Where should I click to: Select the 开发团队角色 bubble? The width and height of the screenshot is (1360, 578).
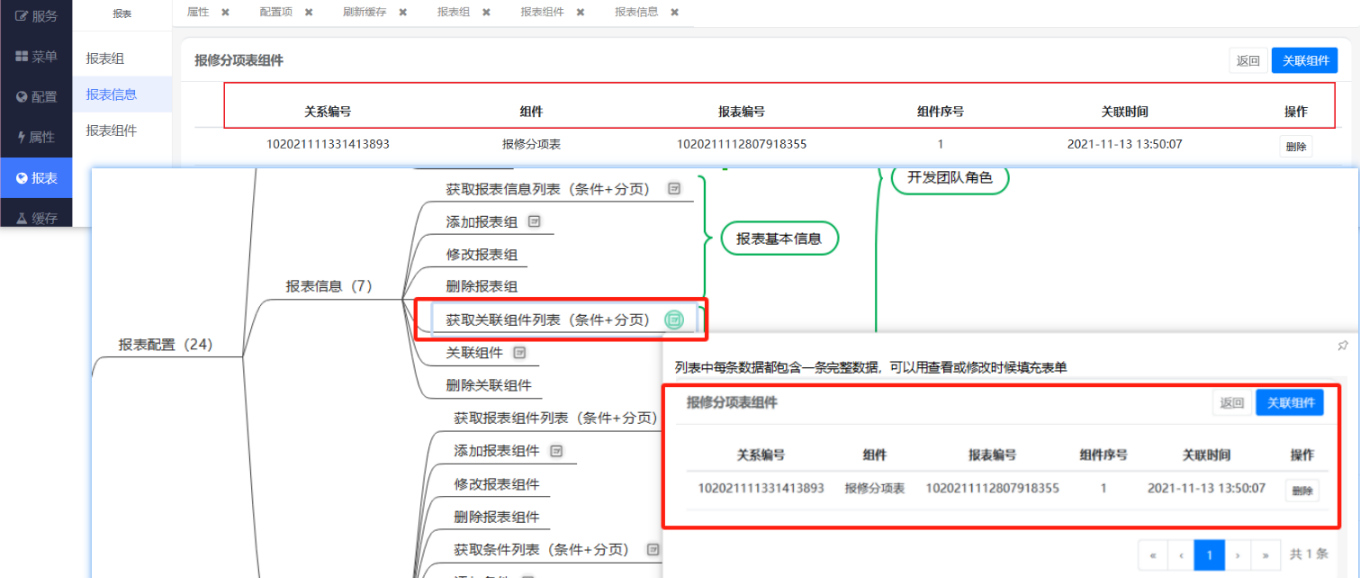[950, 178]
